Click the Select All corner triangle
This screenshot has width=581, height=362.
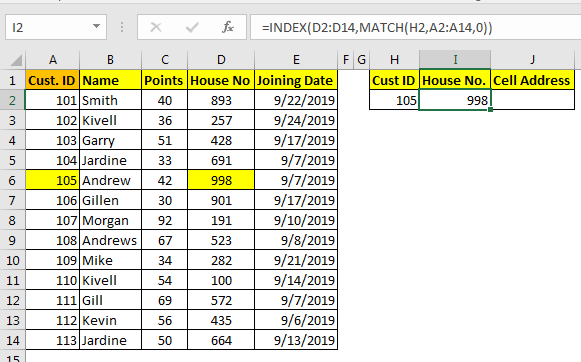tap(16, 60)
